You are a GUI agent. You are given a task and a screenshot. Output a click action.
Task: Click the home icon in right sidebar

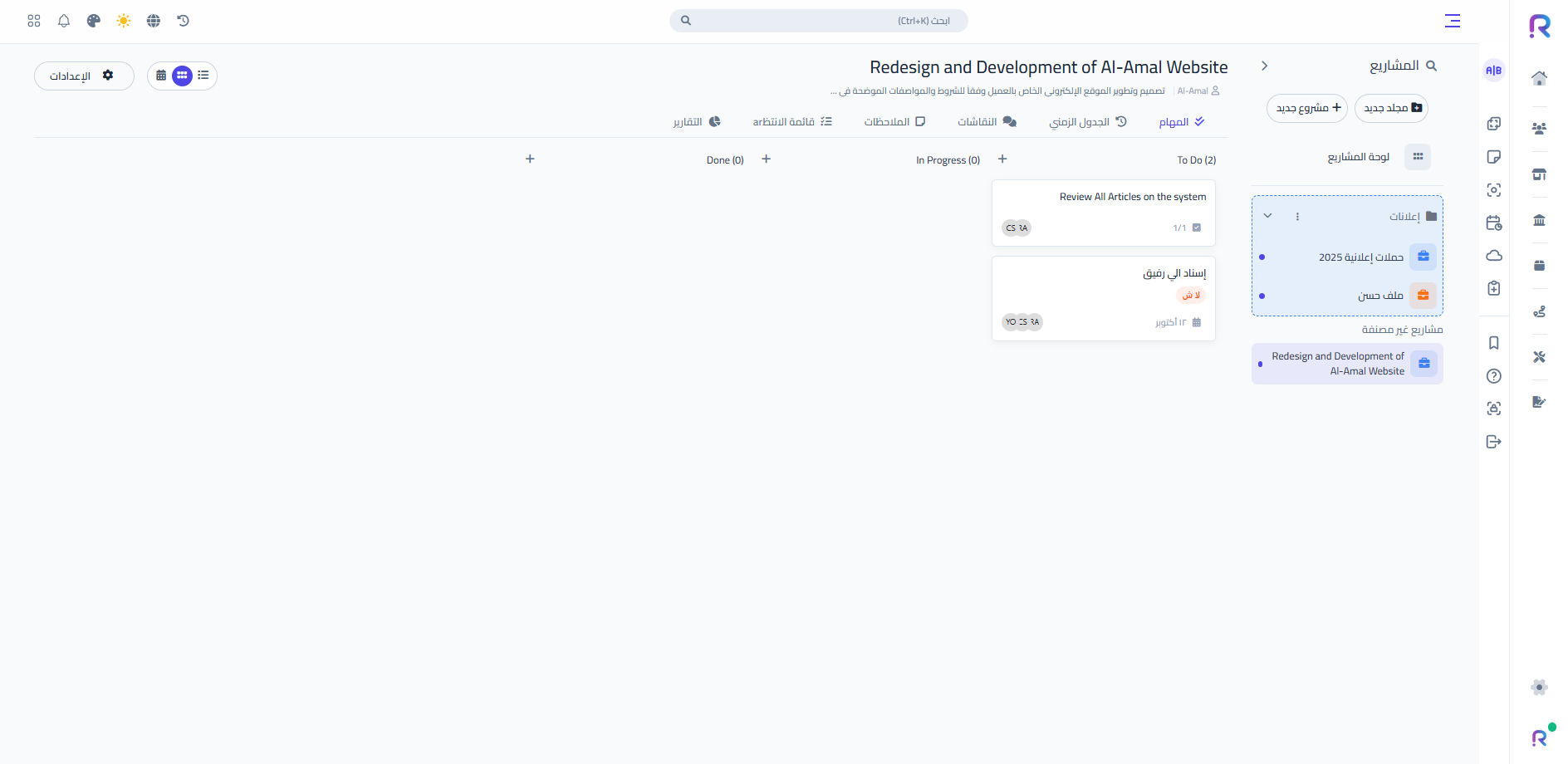click(x=1539, y=78)
